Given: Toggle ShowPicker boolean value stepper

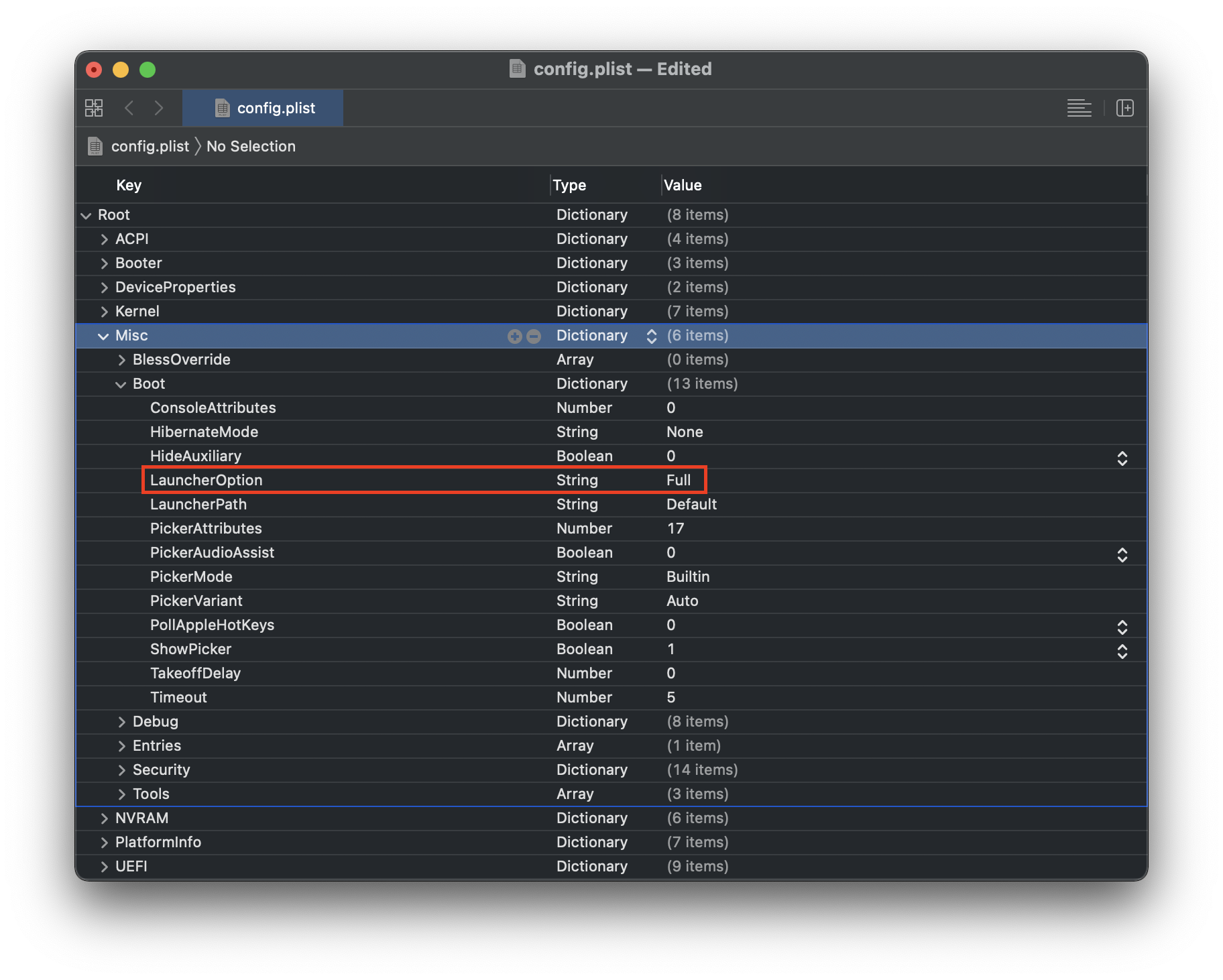Looking at the screenshot, I should click(x=1122, y=652).
